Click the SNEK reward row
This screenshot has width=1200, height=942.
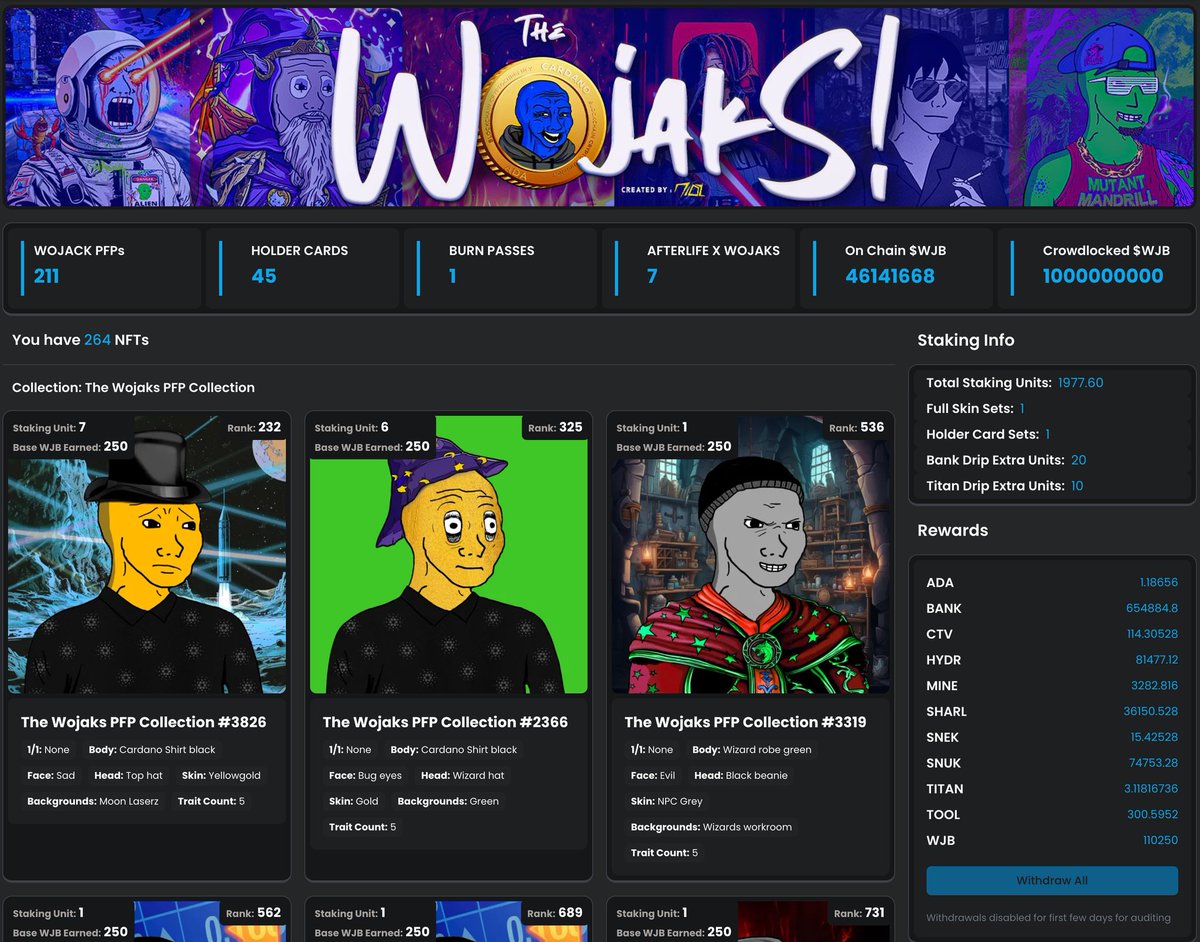(x=1052, y=737)
